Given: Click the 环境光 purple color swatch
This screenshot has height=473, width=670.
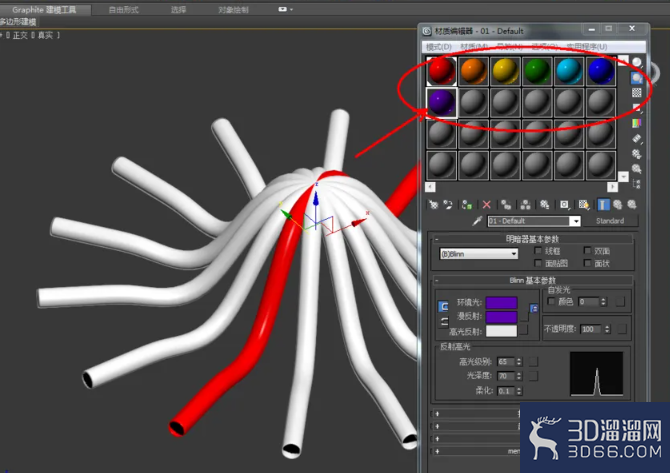Looking at the screenshot, I should 502,303.
